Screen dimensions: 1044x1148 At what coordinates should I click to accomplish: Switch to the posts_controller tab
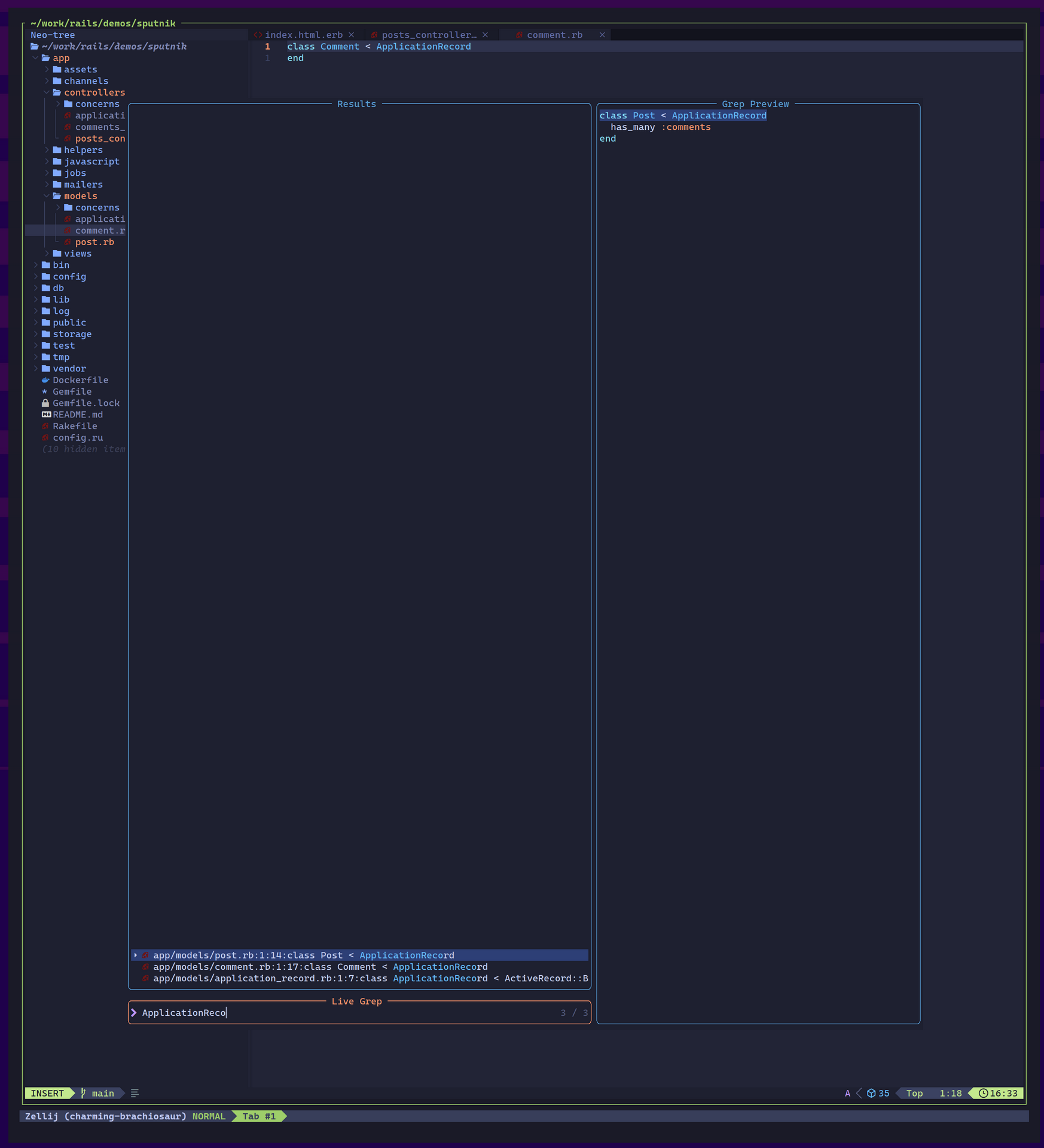(428, 35)
